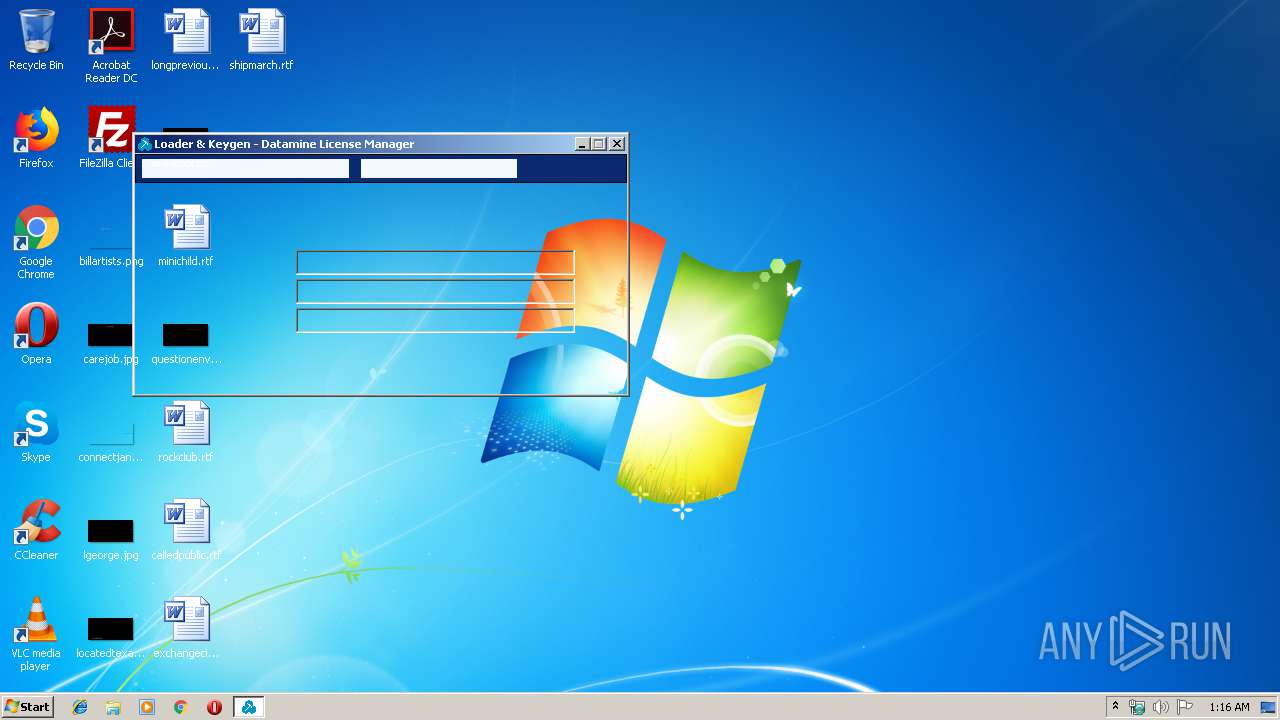Launch Opera from the desktop
Image resolution: width=1280 pixels, height=720 pixels.
coord(36,334)
